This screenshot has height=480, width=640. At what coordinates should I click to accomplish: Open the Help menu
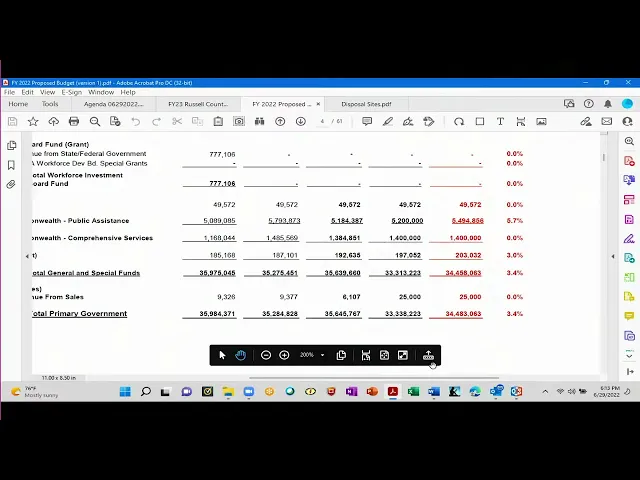pyautogui.click(x=128, y=92)
